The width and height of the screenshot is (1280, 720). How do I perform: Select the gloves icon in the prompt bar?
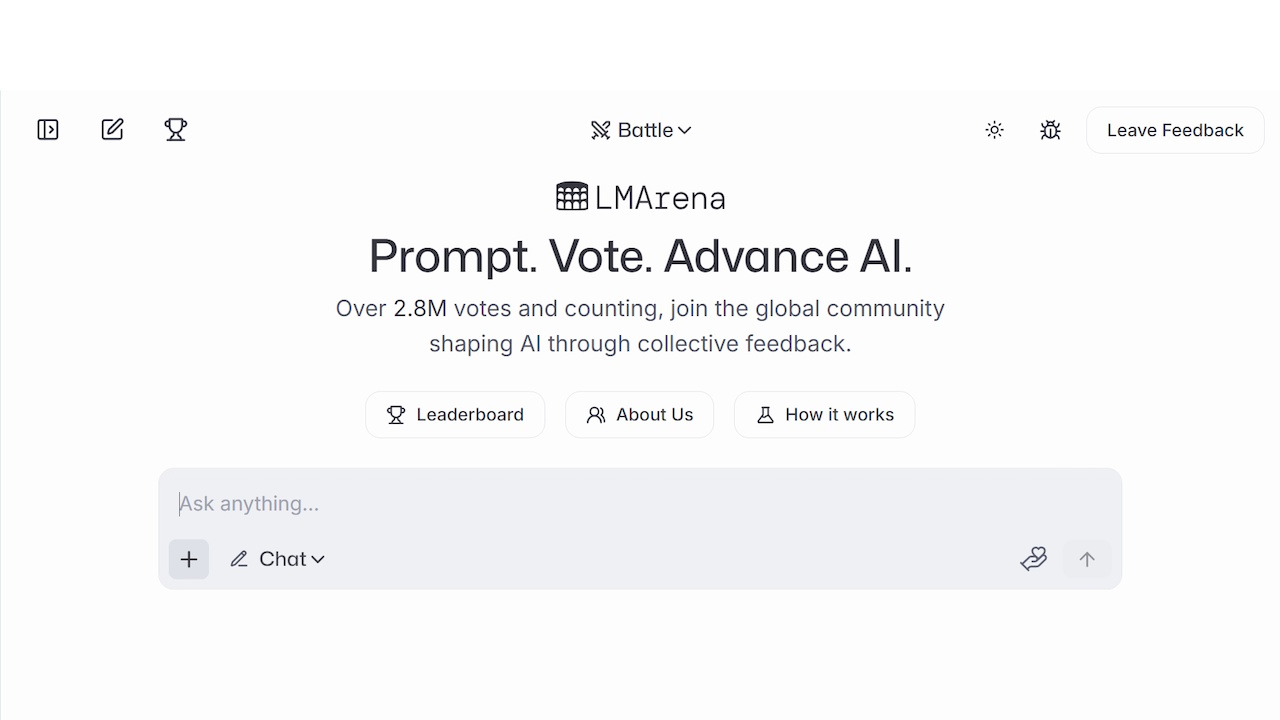[1034, 558]
